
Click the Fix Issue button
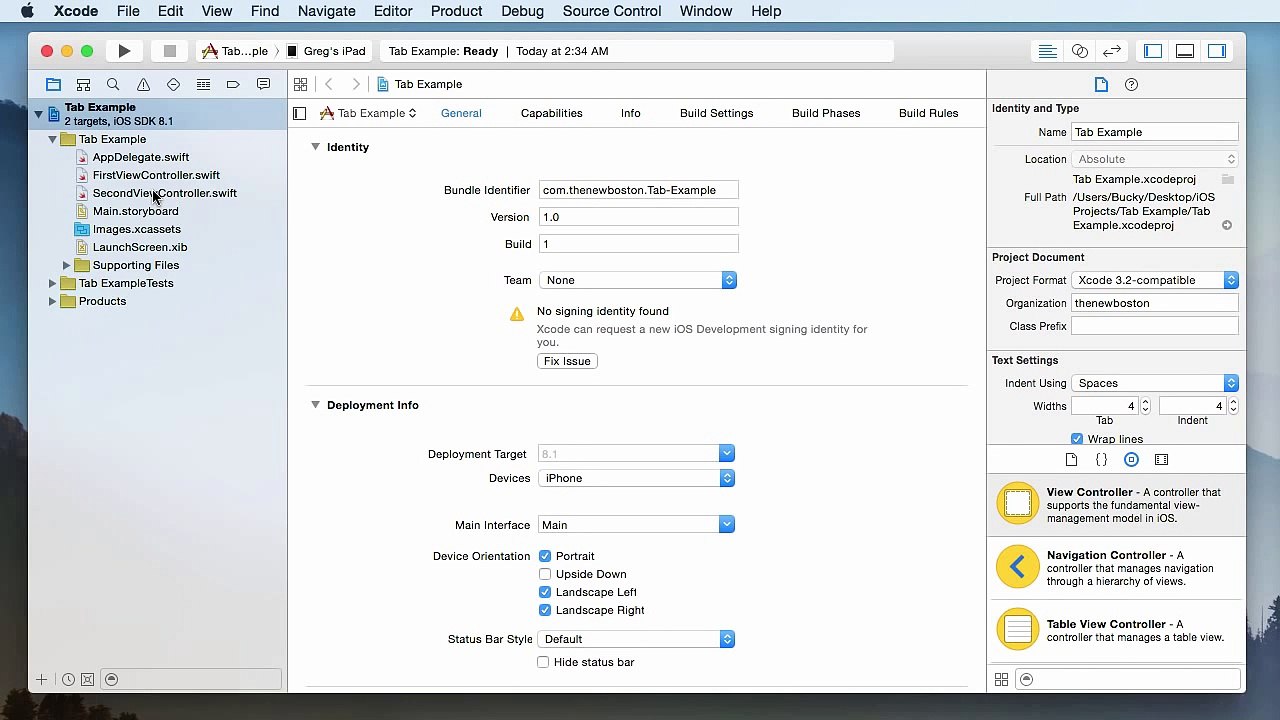(567, 361)
